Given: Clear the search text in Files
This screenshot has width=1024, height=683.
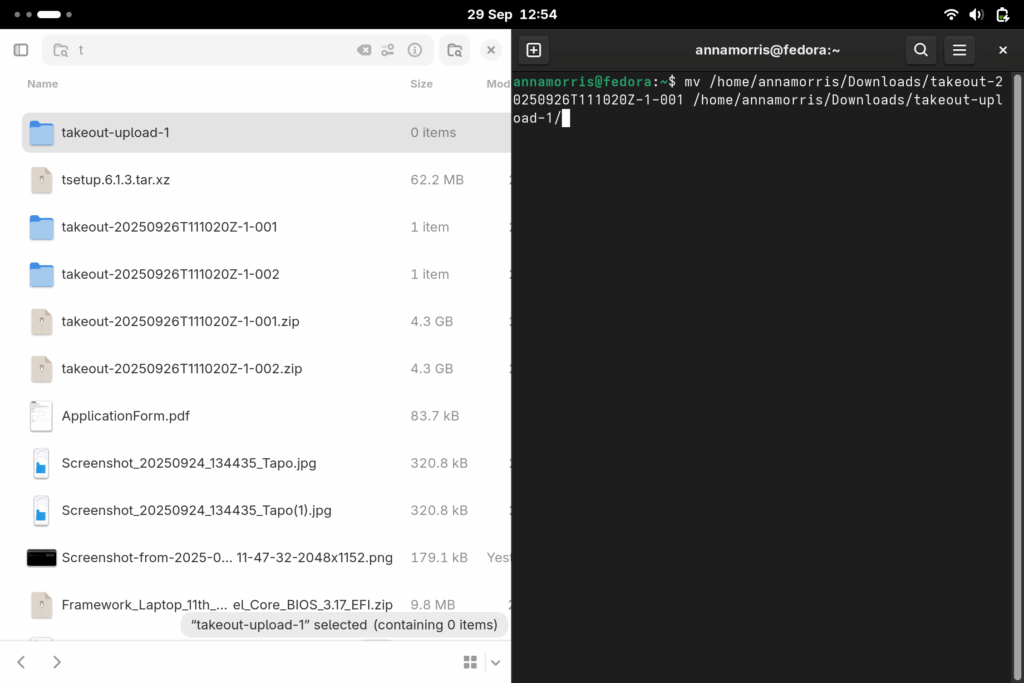Looking at the screenshot, I should (x=364, y=50).
